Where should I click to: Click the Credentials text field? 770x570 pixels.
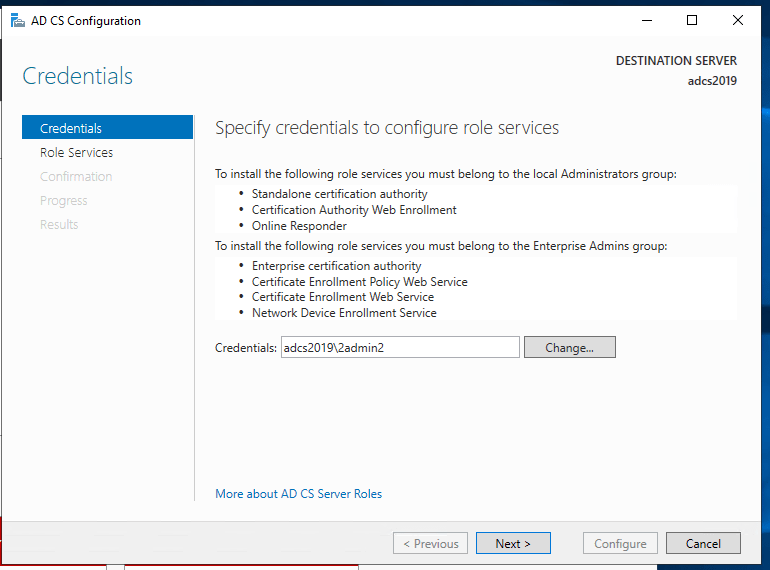(400, 347)
